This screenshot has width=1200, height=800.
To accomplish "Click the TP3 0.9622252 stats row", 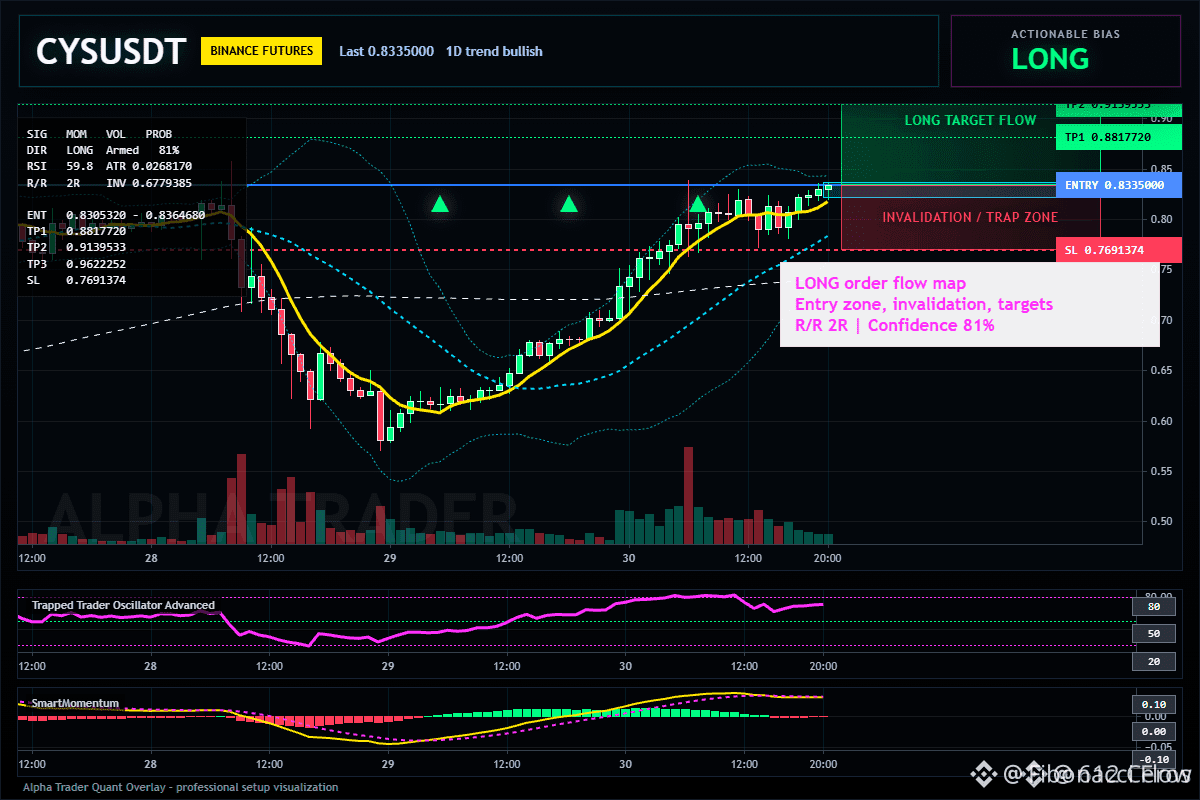I will [x=76, y=264].
